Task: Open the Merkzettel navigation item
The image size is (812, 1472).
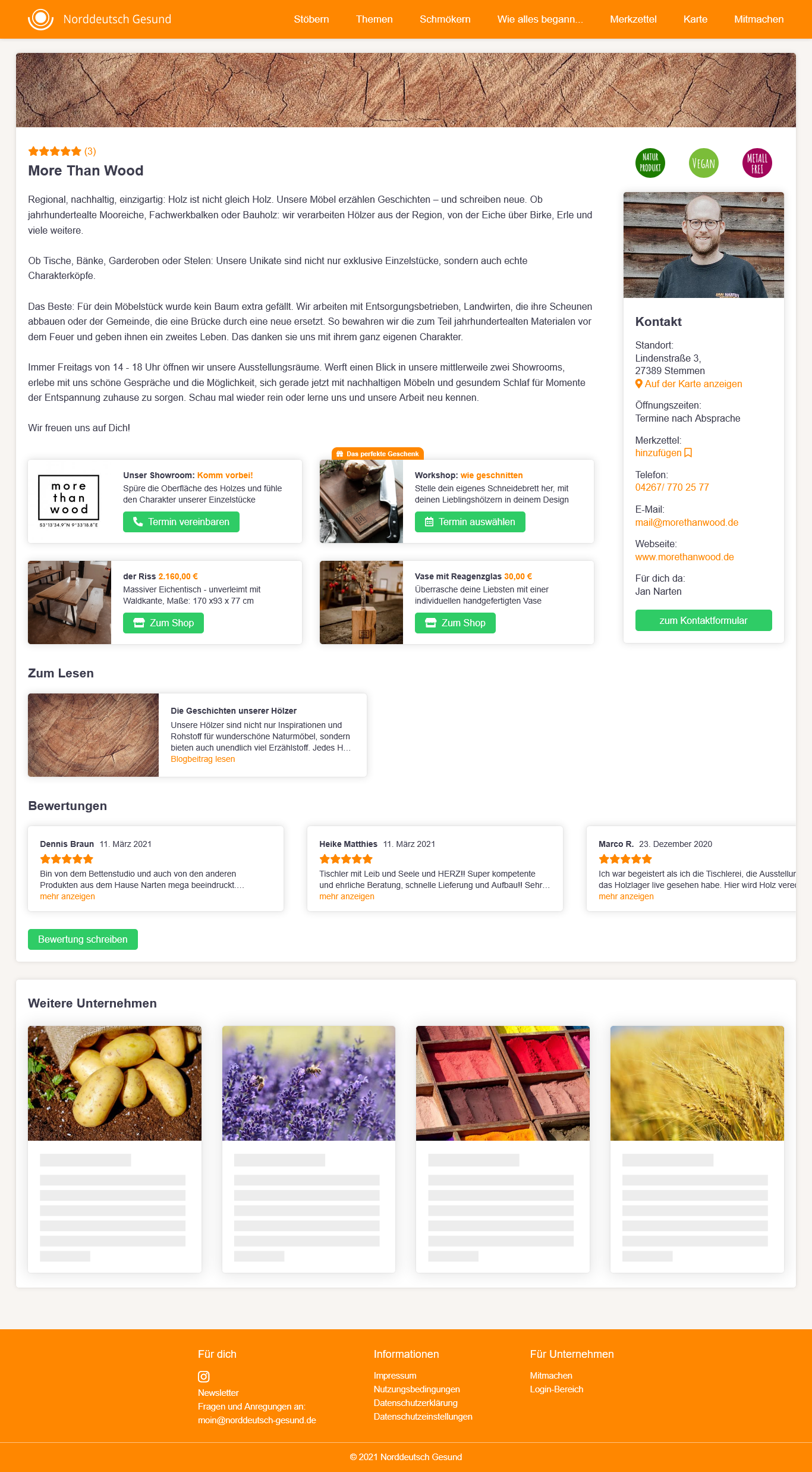Action: [633, 19]
